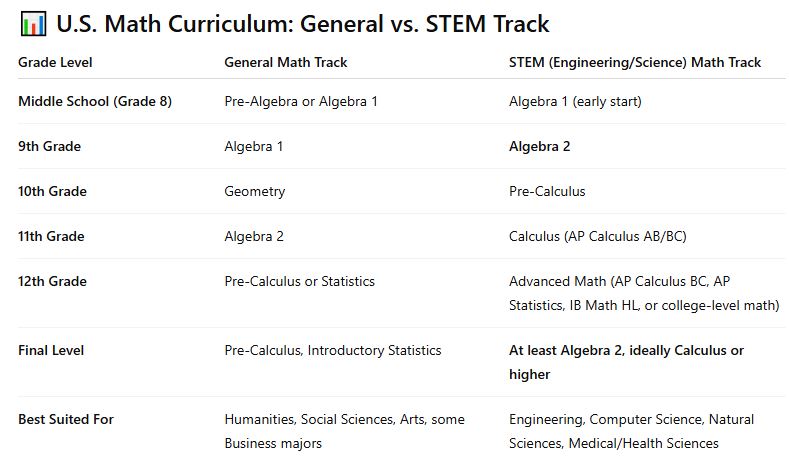
Task: Click the 'Final Level' row label
Action: 51,350
